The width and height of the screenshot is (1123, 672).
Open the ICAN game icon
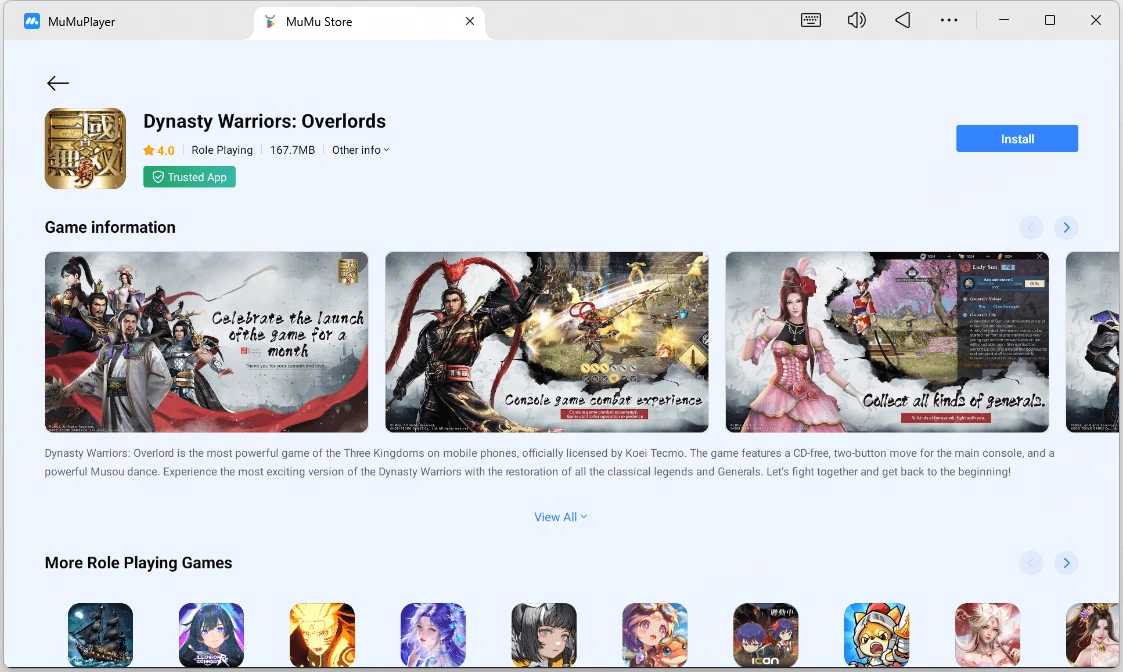click(766, 635)
